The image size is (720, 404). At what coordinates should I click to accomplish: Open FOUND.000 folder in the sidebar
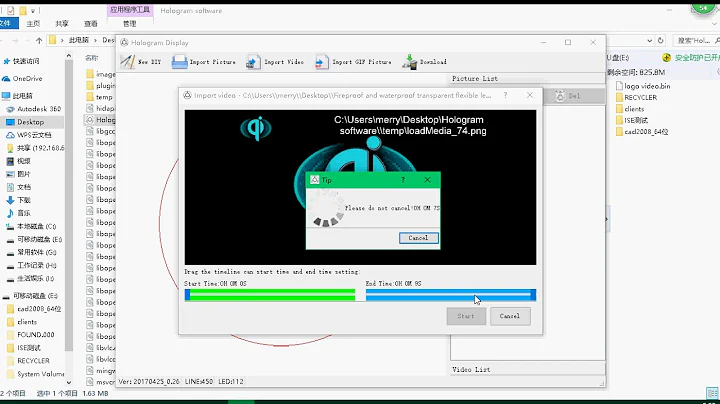tap(35, 335)
